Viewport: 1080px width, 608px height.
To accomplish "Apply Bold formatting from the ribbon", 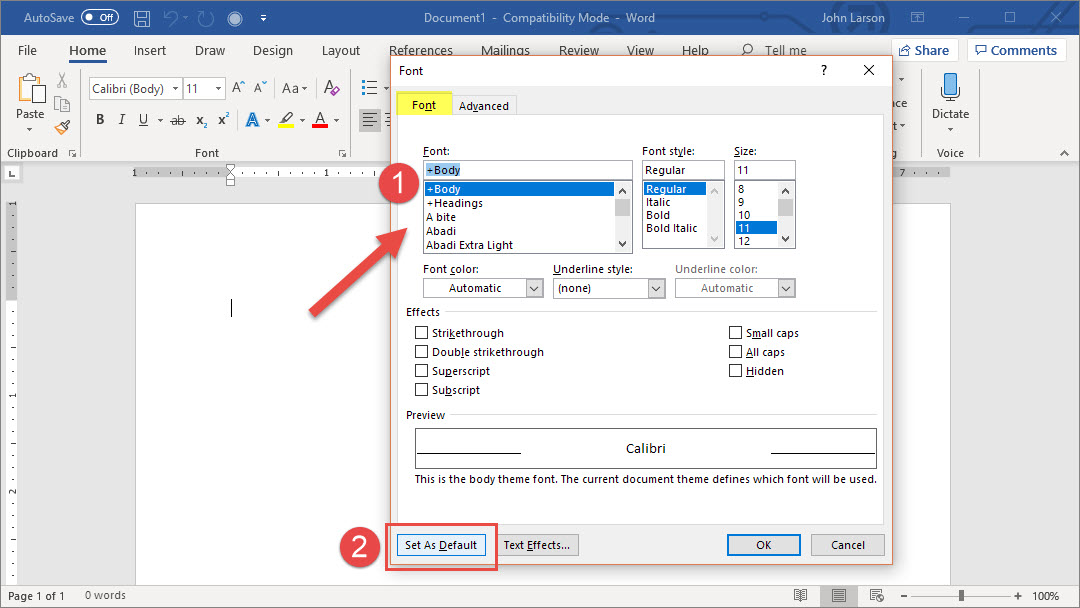I will [100, 120].
